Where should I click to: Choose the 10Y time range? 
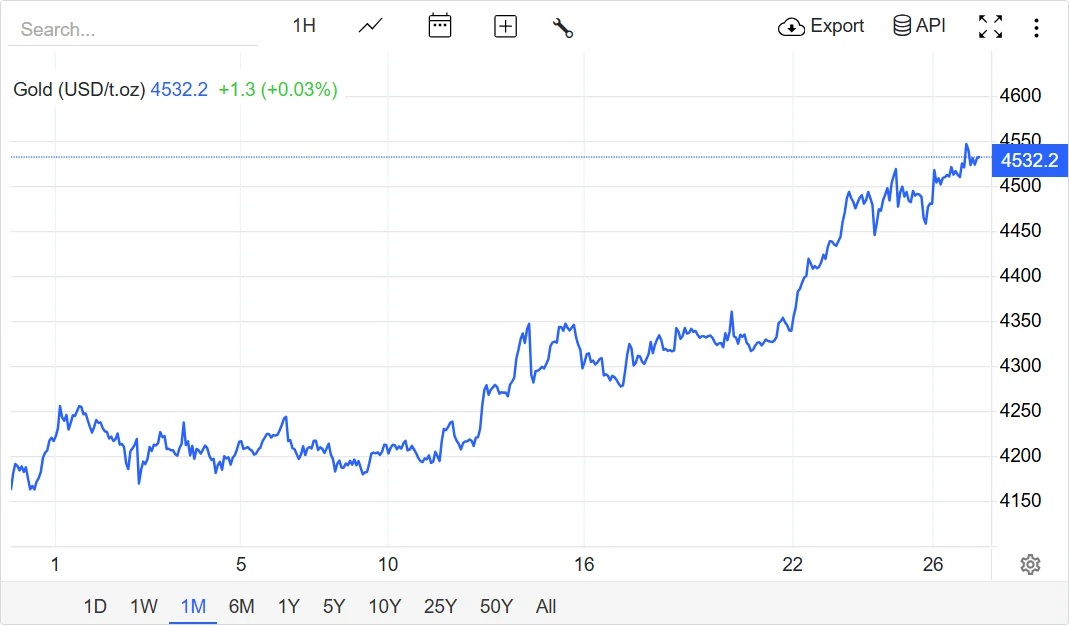pyautogui.click(x=384, y=606)
